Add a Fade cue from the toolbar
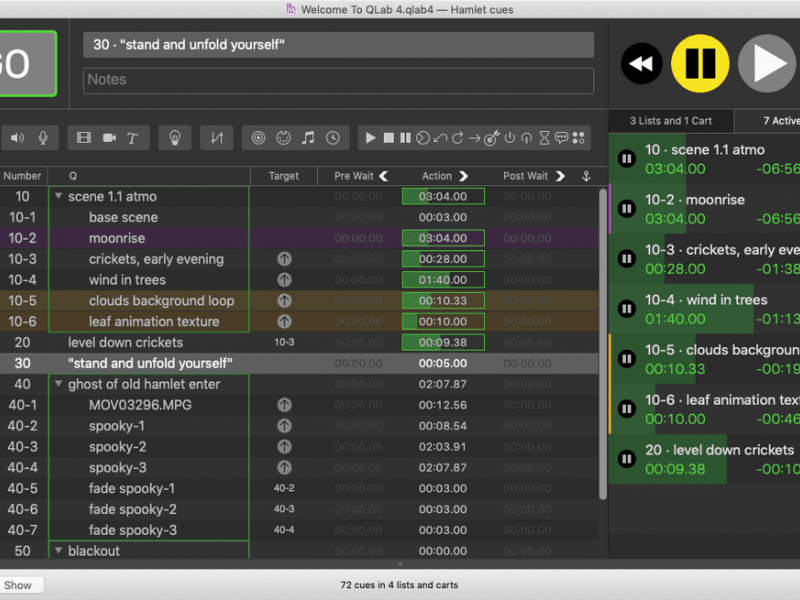This screenshot has height=600, width=800. point(216,138)
